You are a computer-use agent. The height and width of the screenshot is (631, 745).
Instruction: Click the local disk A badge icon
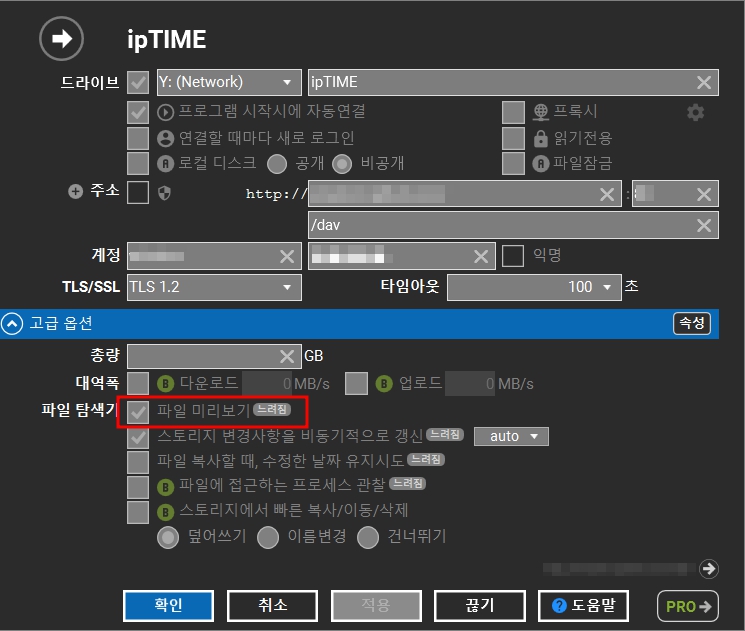tap(165, 163)
